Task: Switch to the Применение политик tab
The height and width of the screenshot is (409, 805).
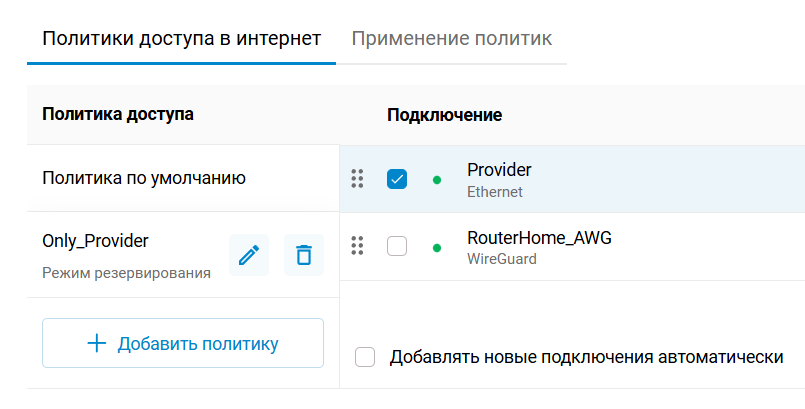Action: point(452,39)
